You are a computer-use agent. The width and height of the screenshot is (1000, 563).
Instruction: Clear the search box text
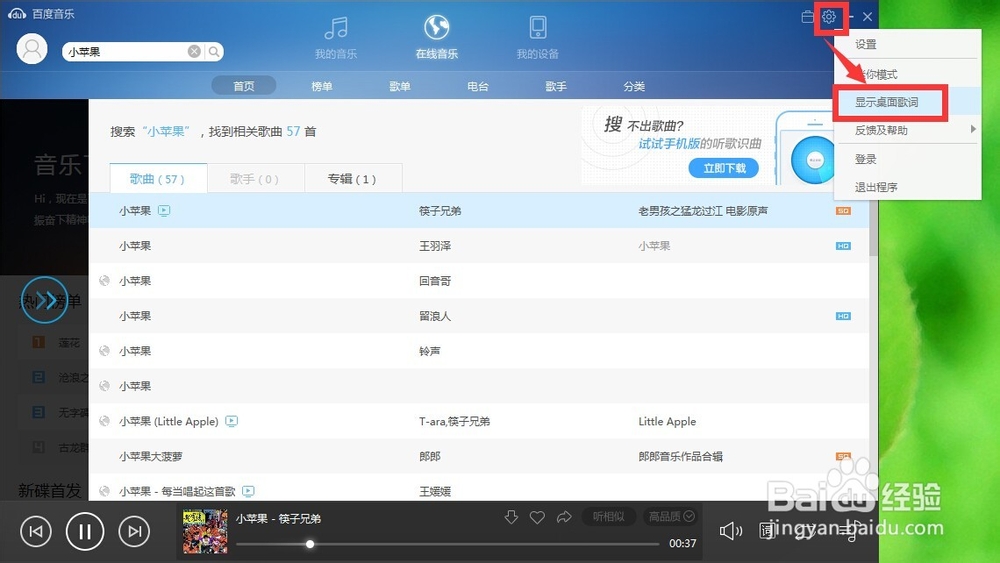pyautogui.click(x=194, y=52)
